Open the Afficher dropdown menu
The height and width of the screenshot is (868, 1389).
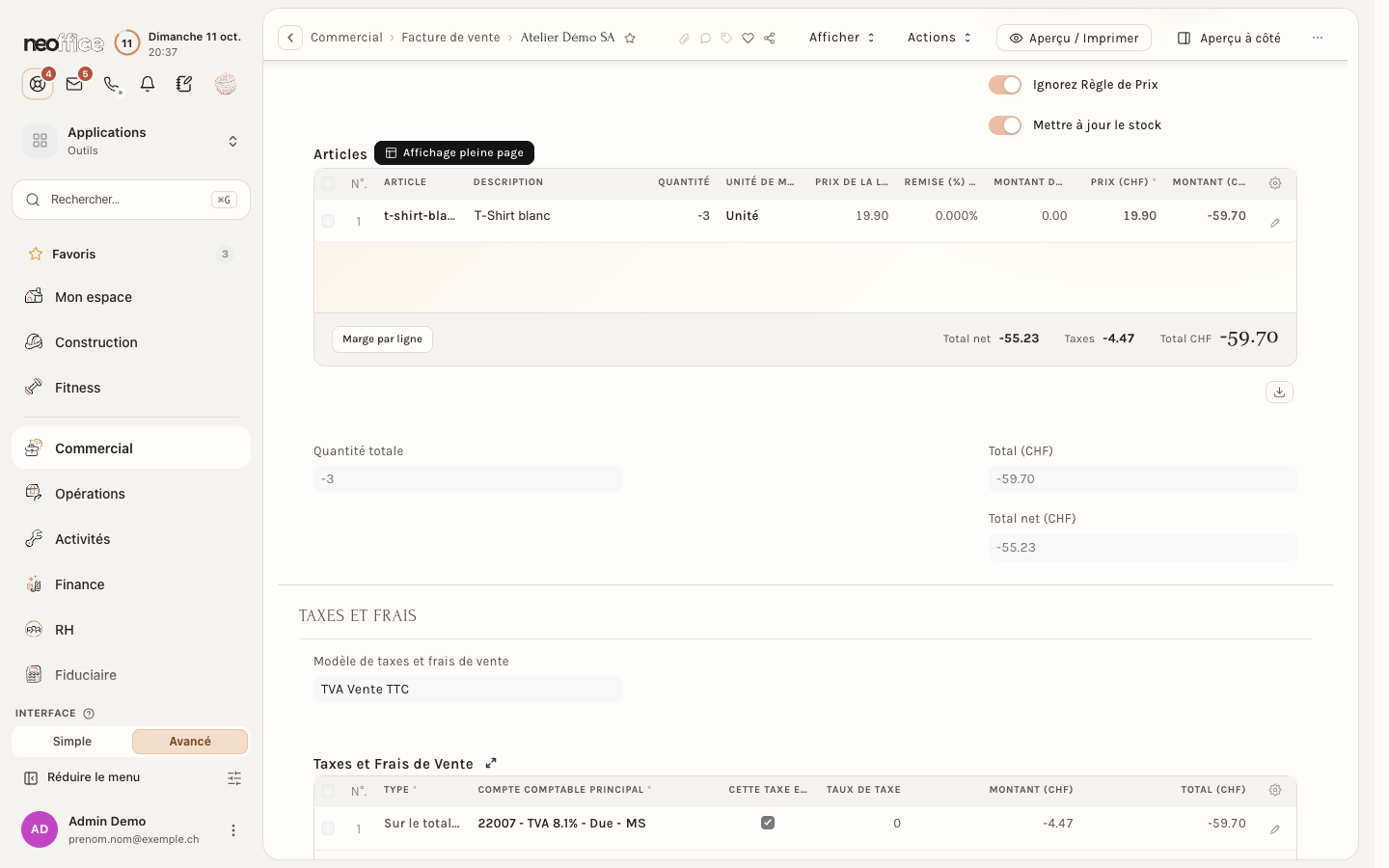click(x=842, y=38)
